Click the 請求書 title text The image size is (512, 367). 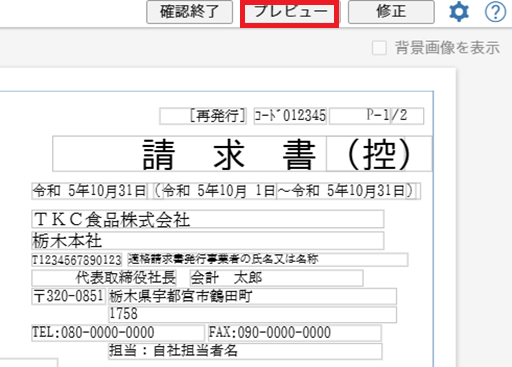(229, 155)
